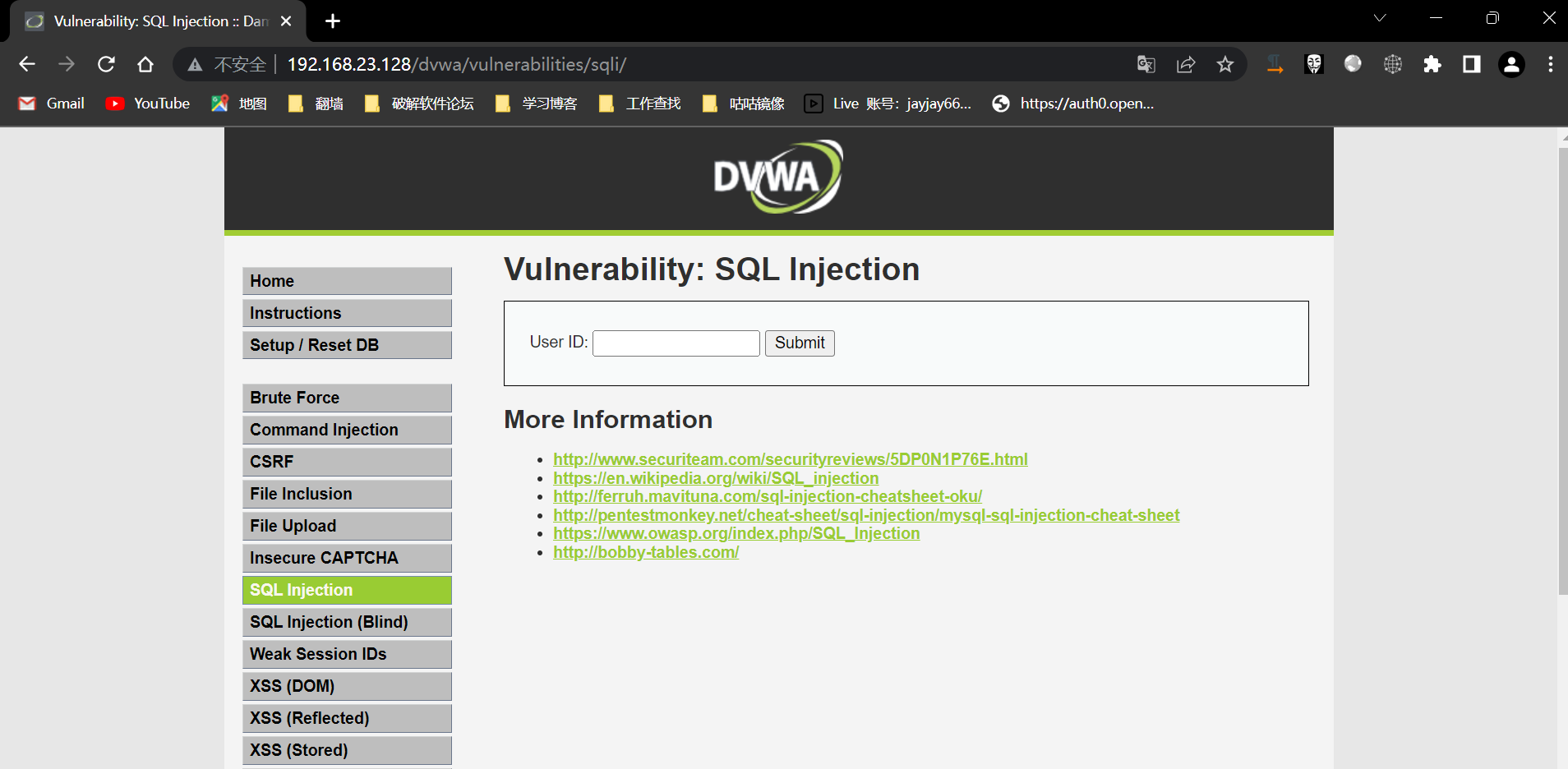Click the share page icon
The height and width of the screenshot is (769, 1568).
(1185, 64)
